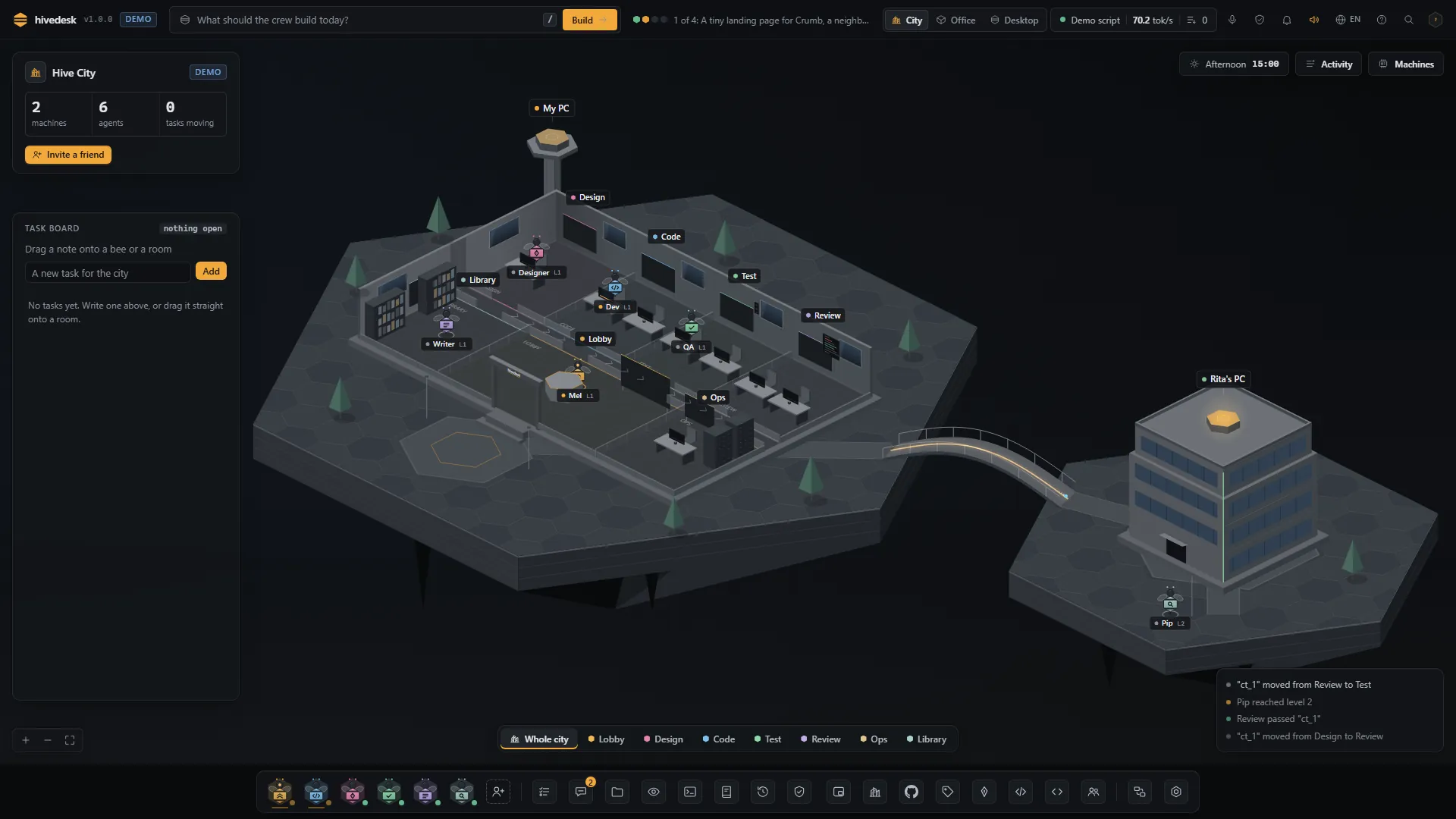
Task: Click the search magnifier in top bar
Action: (x=1409, y=20)
